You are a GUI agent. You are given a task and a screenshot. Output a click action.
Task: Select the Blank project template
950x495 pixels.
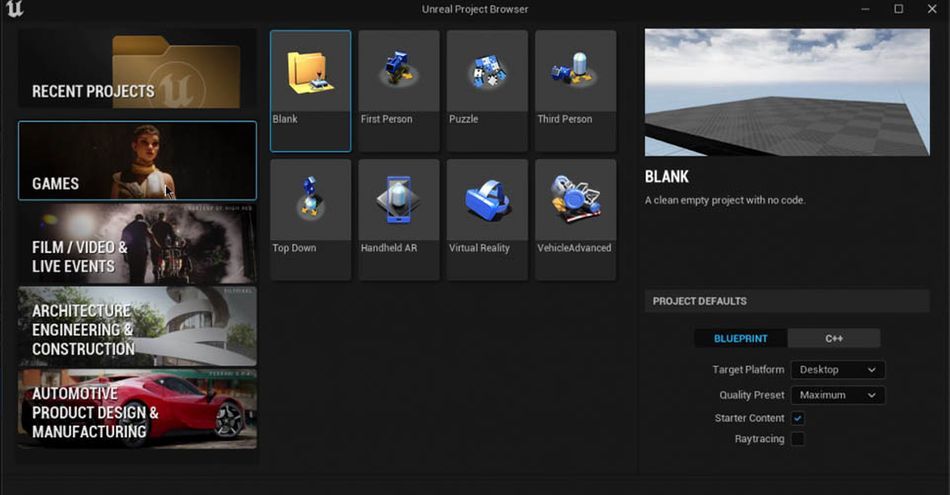point(310,91)
